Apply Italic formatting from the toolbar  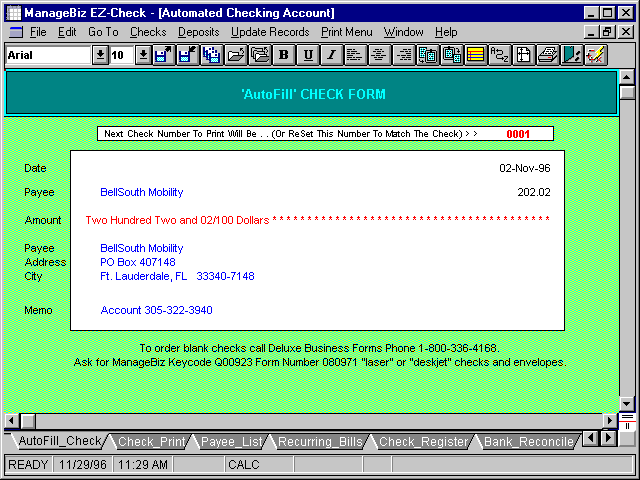click(330, 55)
